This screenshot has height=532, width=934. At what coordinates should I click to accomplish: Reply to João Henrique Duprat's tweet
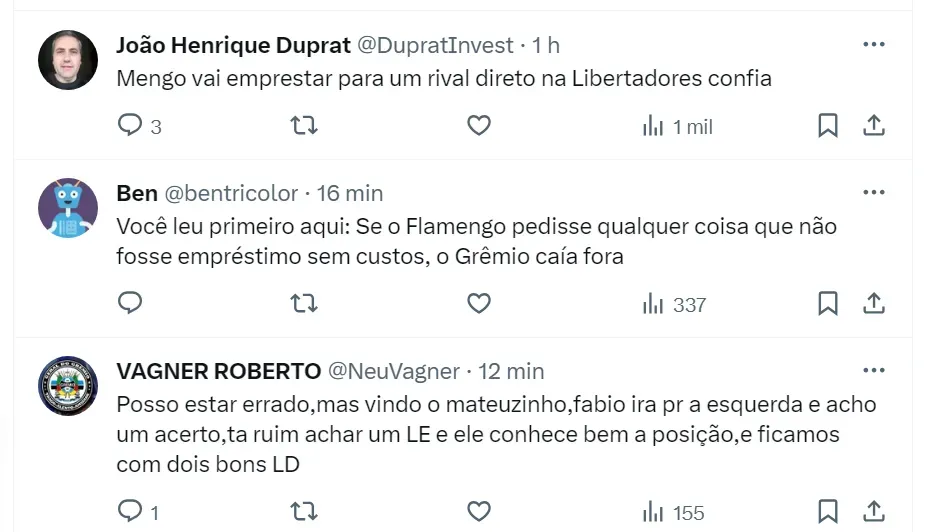[x=131, y=126]
